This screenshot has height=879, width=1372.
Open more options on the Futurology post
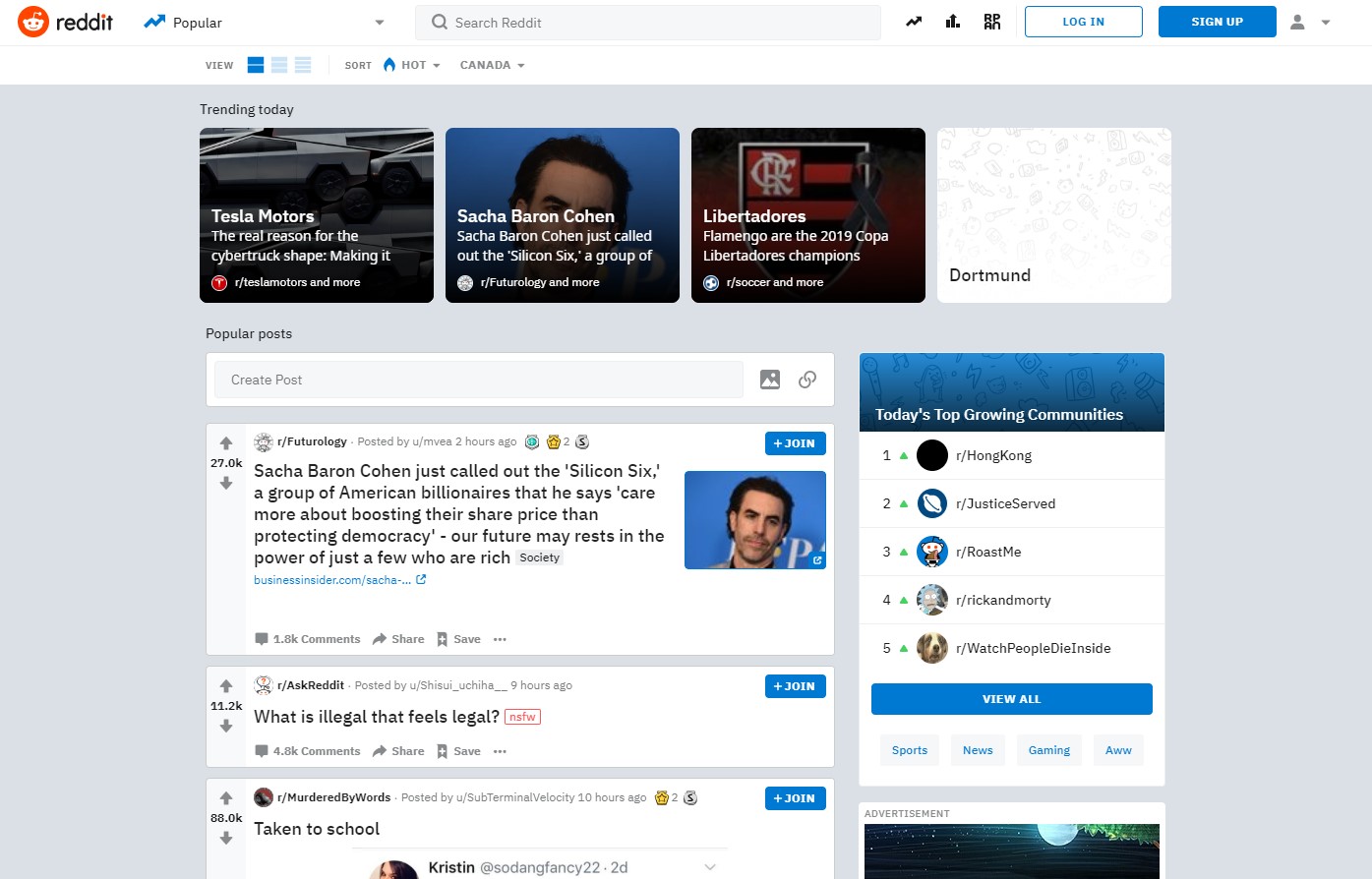[x=500, y=639]
